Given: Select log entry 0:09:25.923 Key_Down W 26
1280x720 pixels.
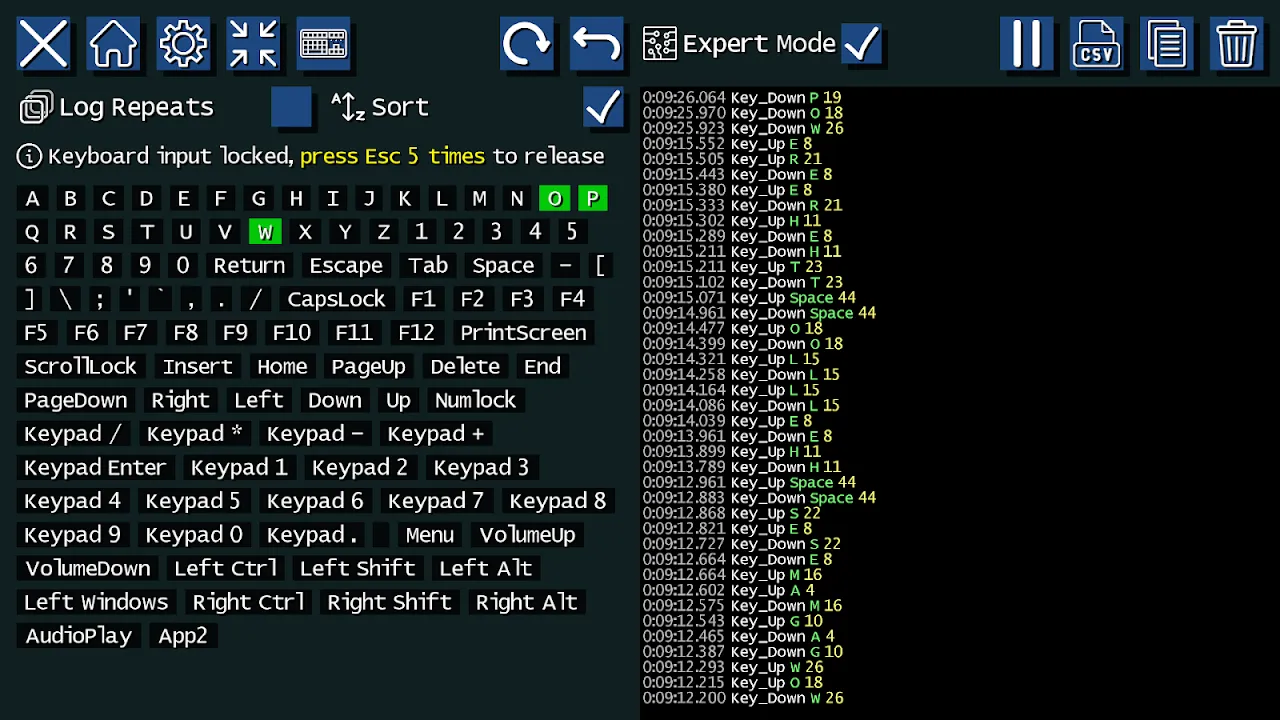Looking at the screenshot, I should 743,128.
